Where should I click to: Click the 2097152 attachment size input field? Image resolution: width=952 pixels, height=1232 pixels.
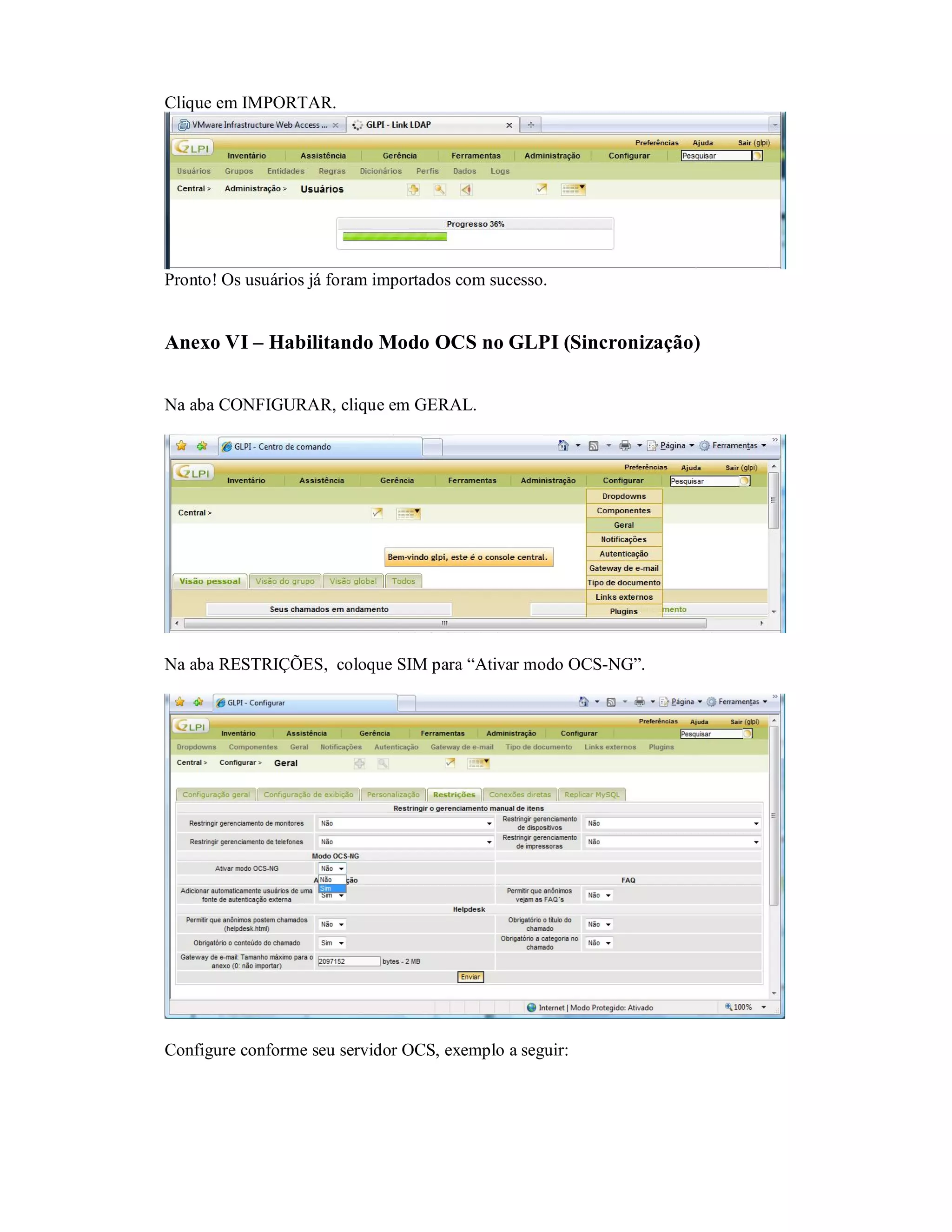[349, 961]
